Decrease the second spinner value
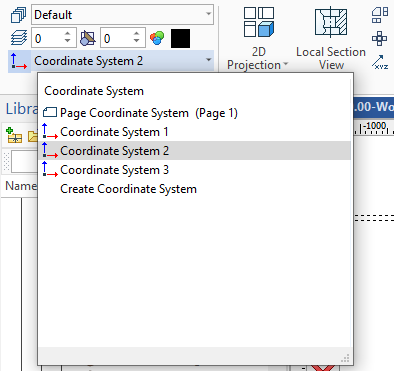 tap(136, 42)
